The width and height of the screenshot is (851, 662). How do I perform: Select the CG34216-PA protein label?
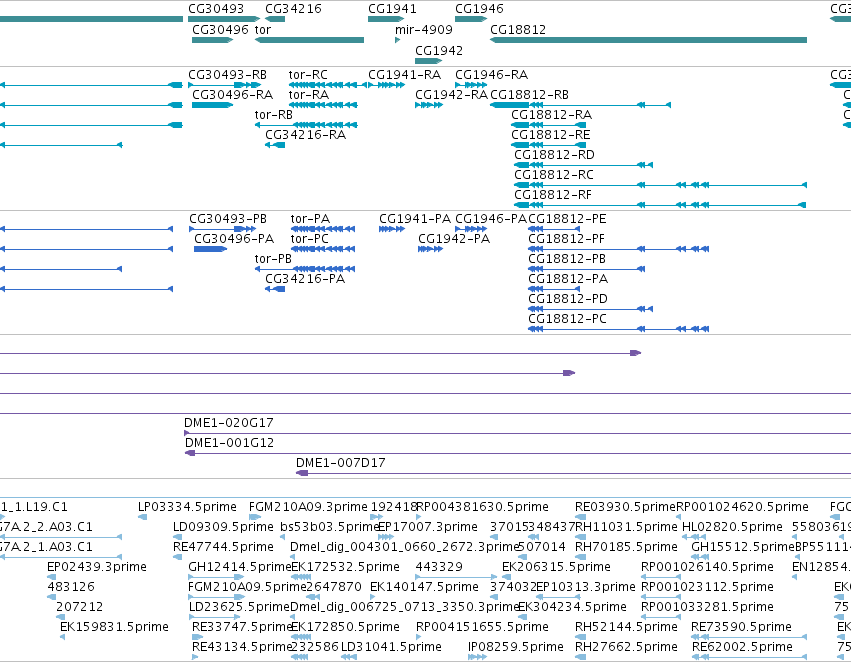tap(305, 278)
